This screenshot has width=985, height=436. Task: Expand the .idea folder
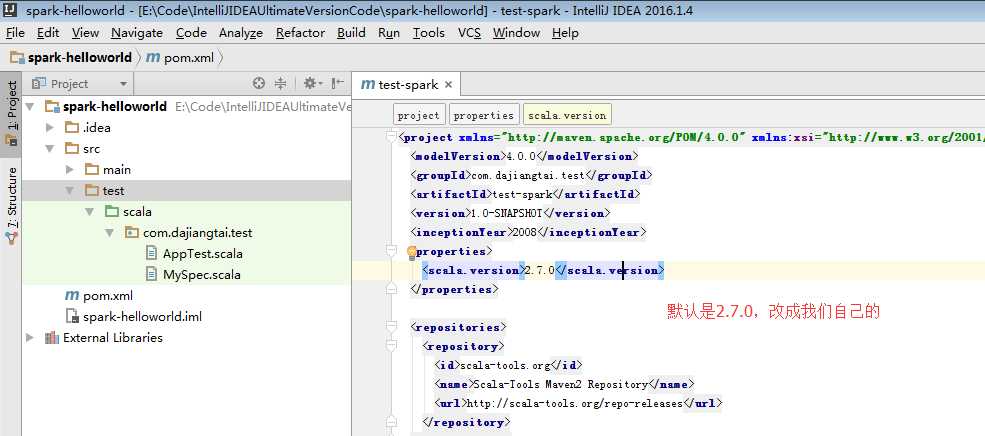click(50, 128)
